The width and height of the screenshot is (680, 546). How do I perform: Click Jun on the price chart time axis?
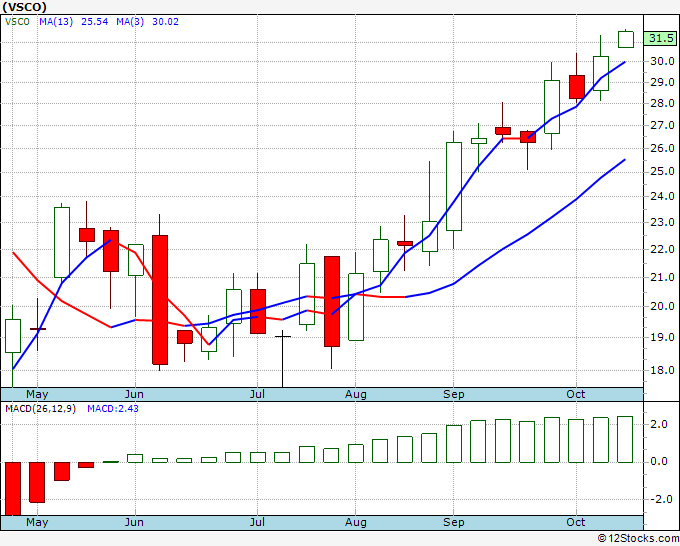tap(134, 394)
